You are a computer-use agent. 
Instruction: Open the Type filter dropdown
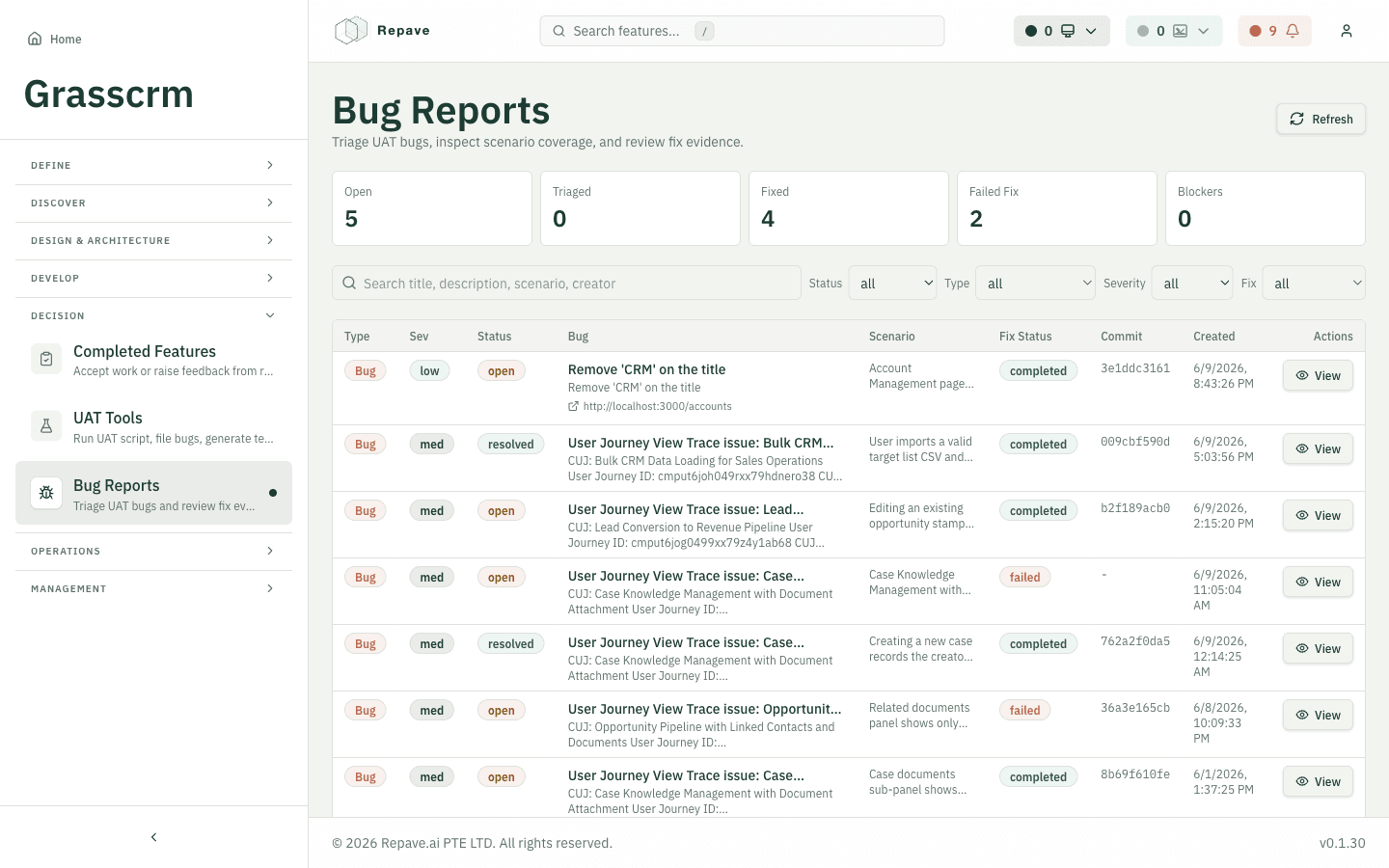point(1036,284)
